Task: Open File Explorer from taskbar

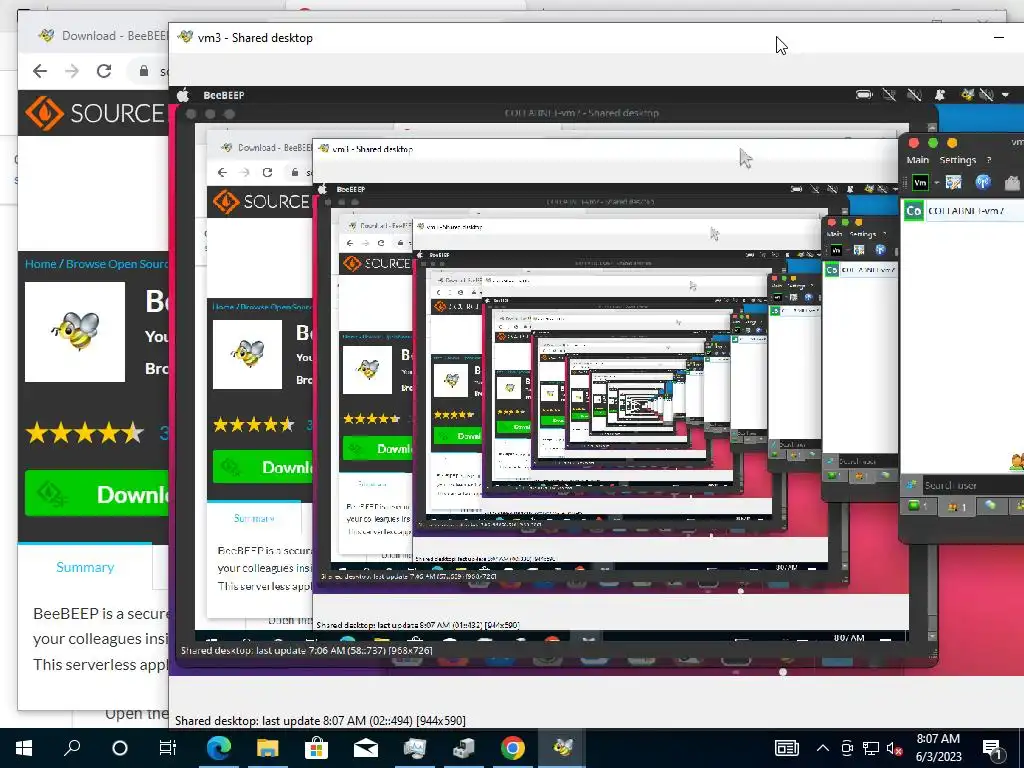Action: 267,748
